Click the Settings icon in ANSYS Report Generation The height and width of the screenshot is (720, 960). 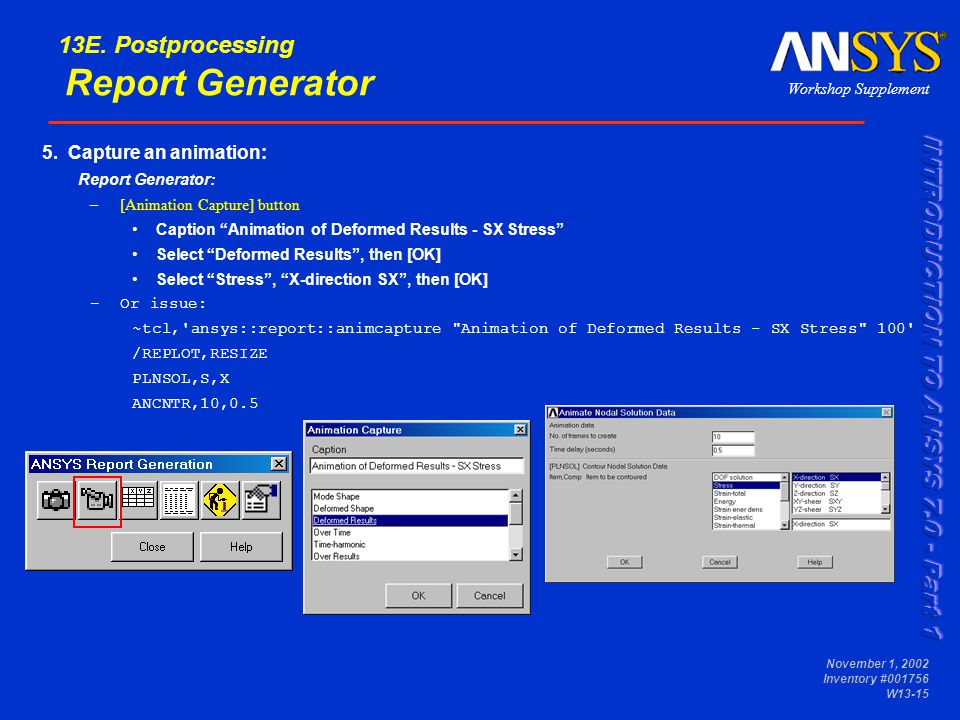(x=261, y=501)
